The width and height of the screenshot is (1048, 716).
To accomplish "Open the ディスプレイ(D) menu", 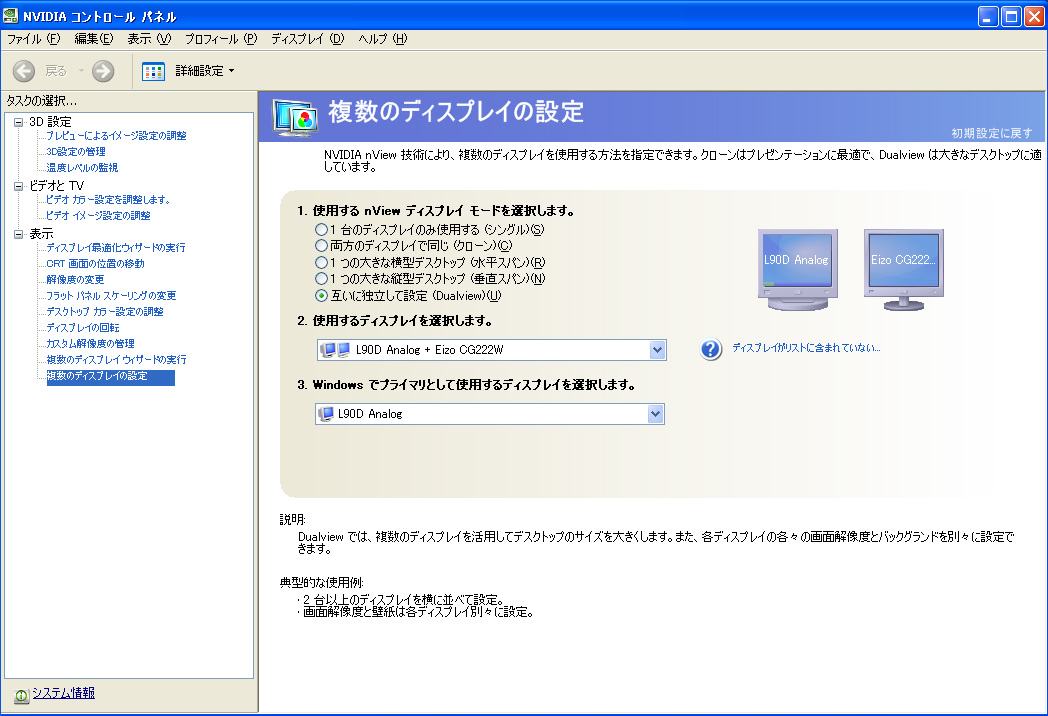I will (307, 39).
